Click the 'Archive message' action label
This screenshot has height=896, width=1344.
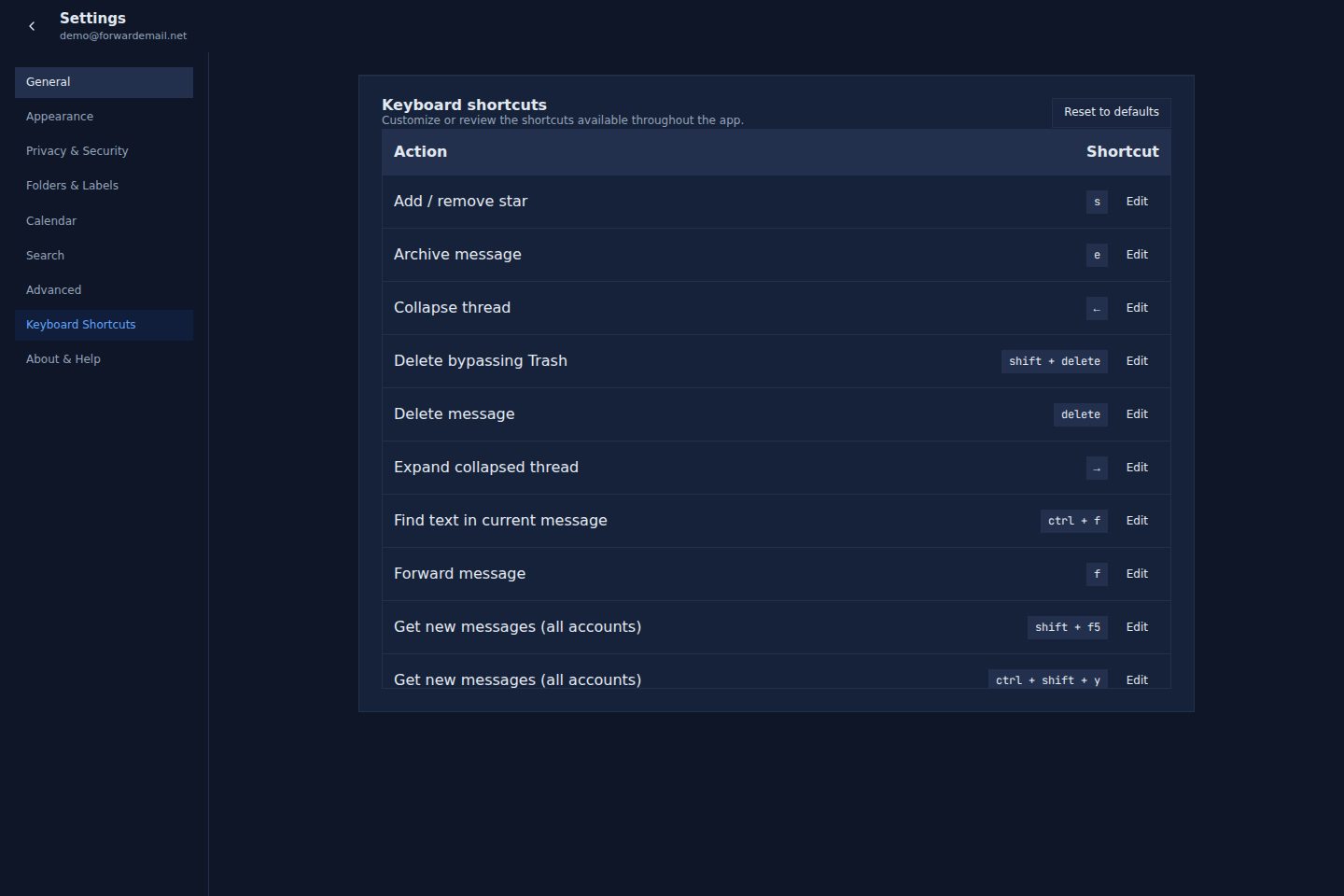click(457, 255)
